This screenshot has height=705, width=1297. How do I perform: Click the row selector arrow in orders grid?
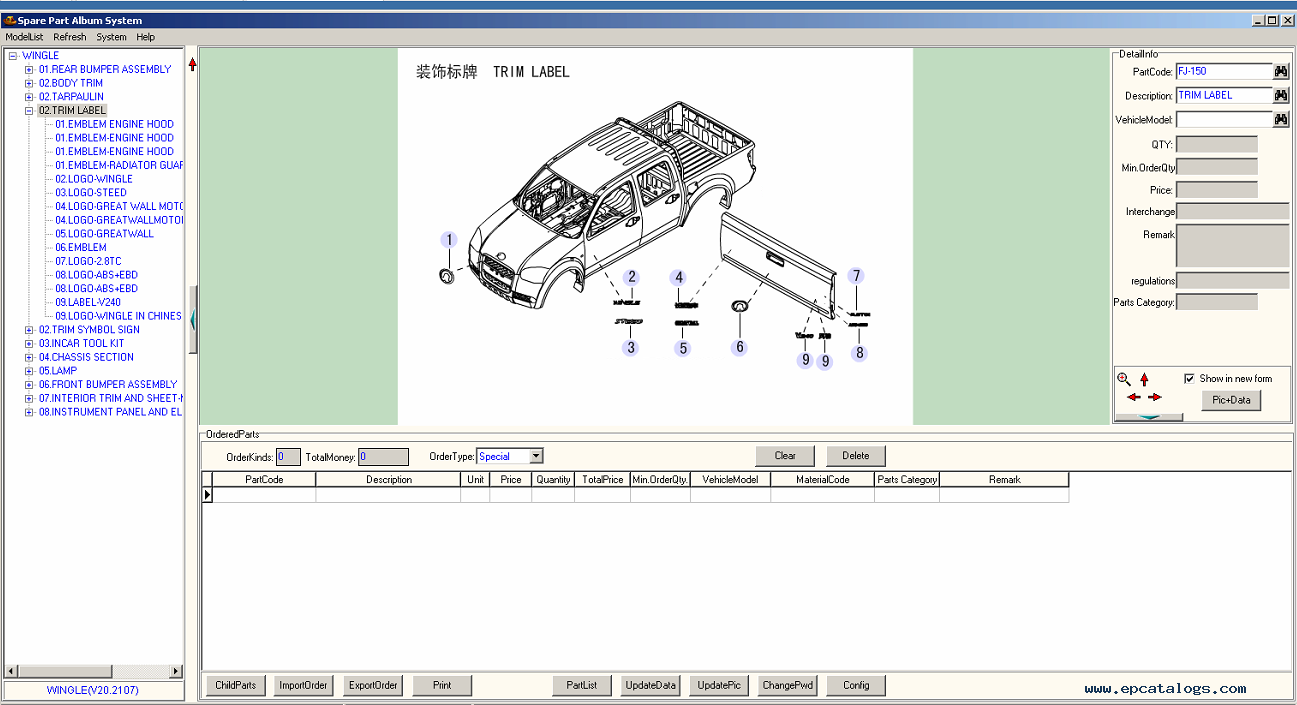pos(207,495)
